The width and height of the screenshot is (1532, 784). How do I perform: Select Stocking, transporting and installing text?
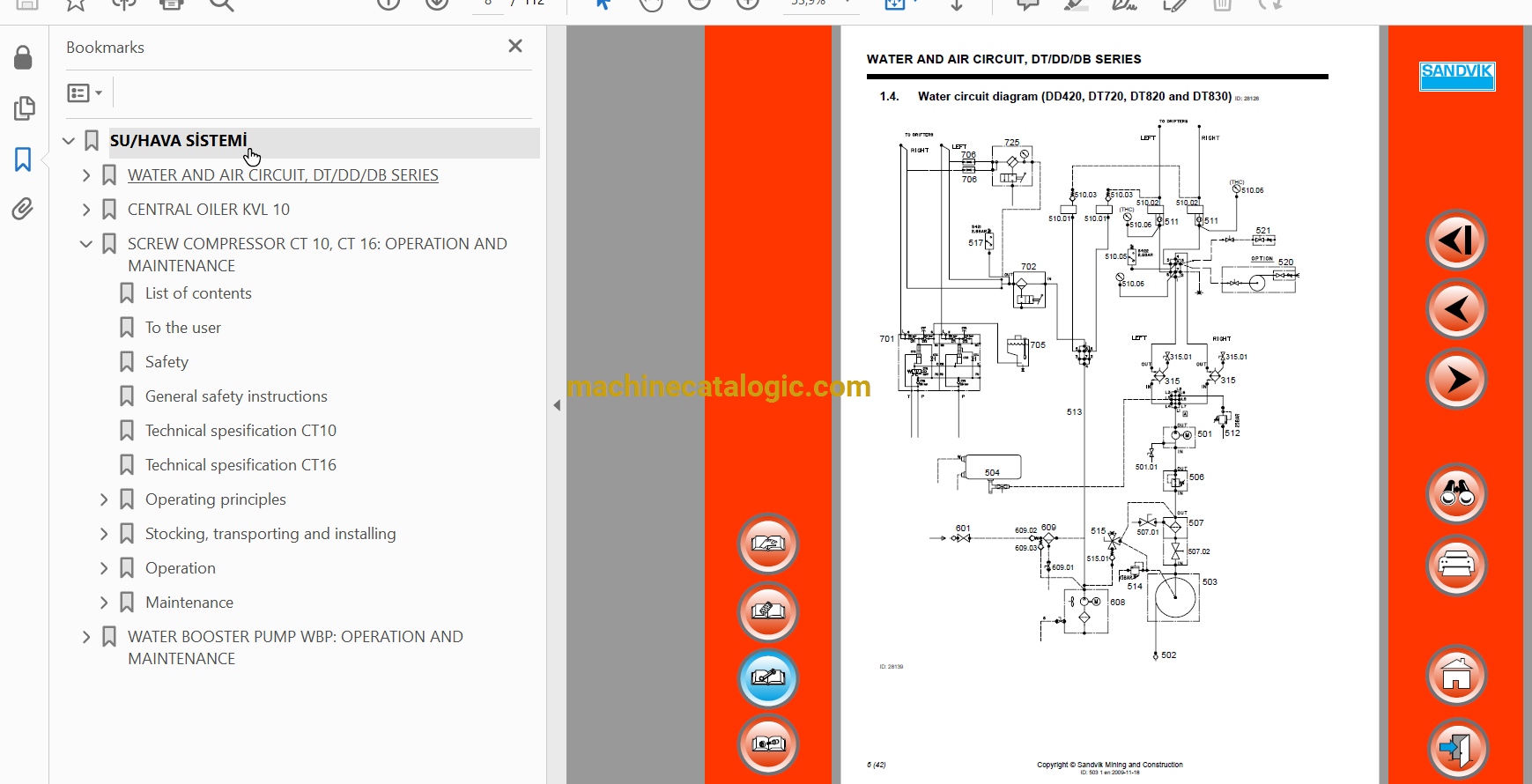[x=270, y=534]
